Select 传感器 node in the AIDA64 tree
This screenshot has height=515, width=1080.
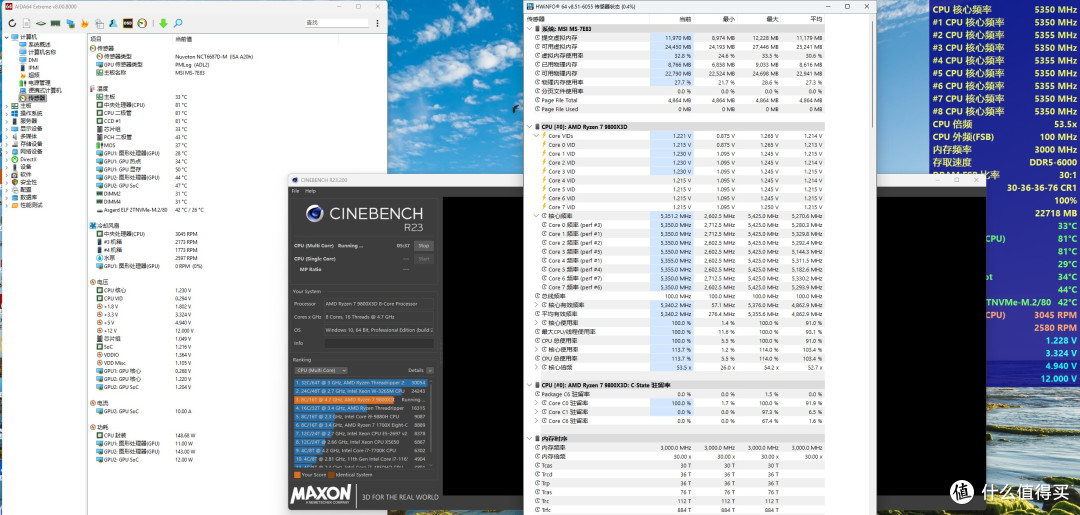[37, 98]
